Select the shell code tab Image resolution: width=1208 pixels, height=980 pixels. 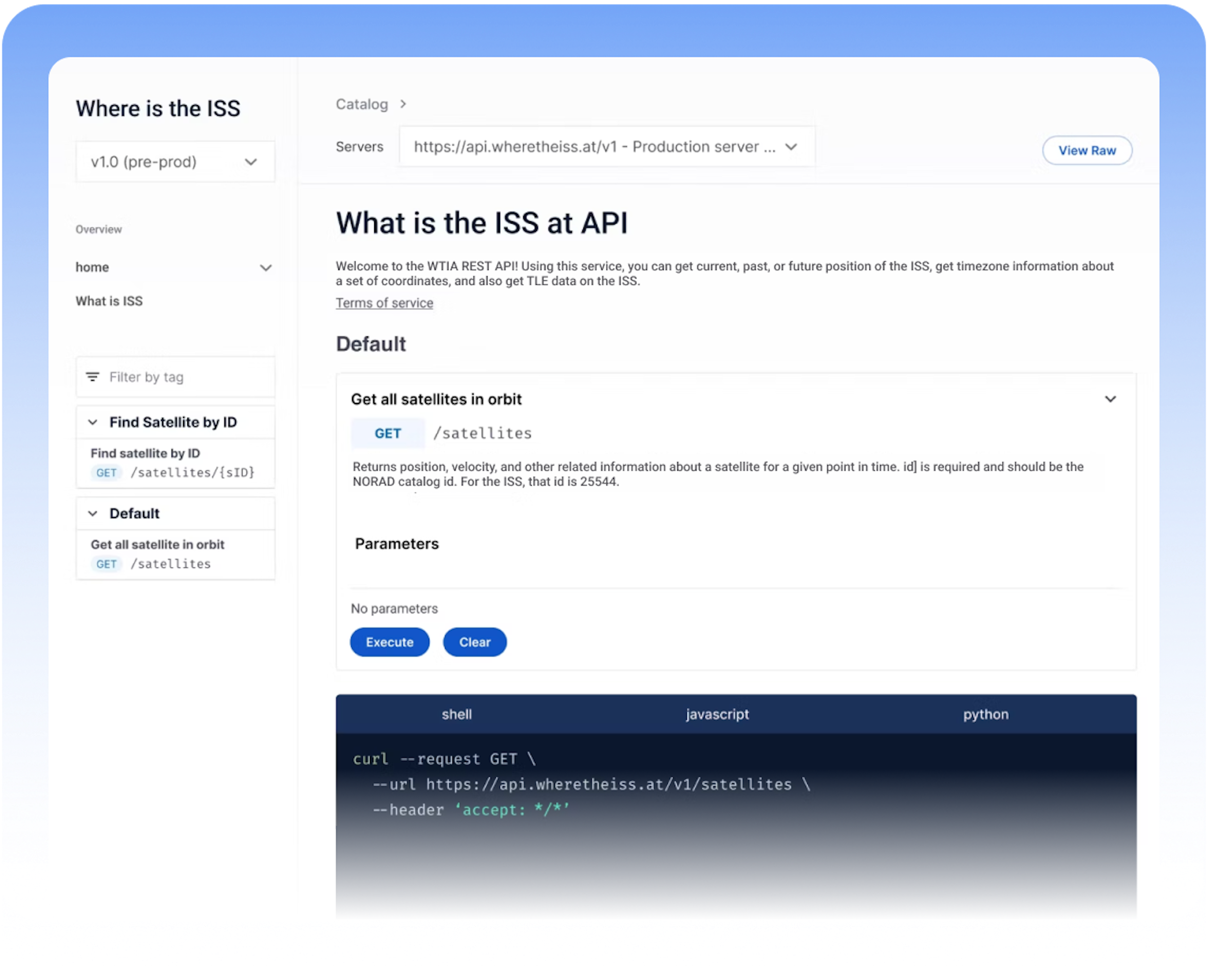tap(456, 714)
